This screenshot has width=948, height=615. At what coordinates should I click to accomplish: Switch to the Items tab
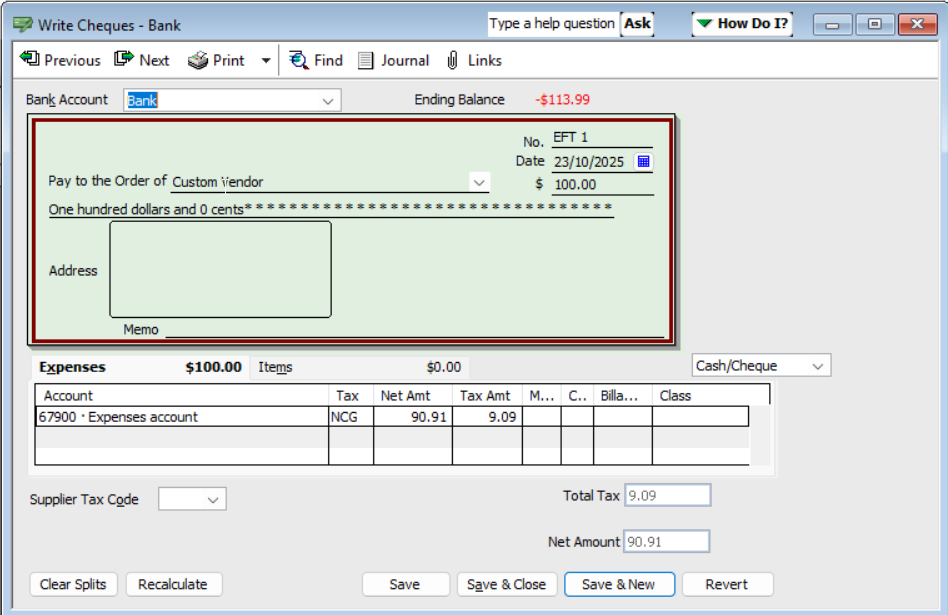pos(359,367)
